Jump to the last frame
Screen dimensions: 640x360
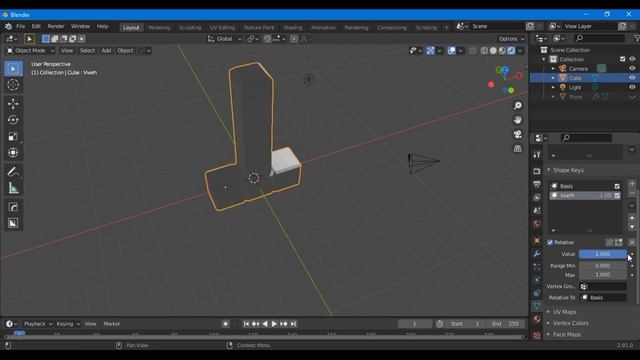[293, 324]
